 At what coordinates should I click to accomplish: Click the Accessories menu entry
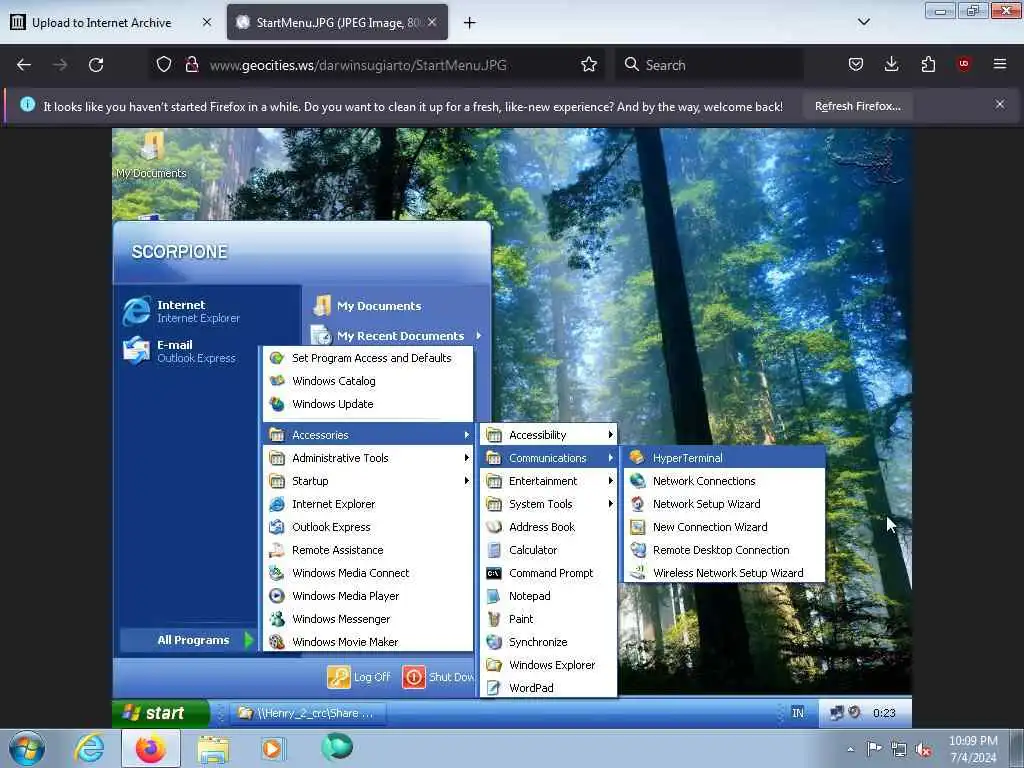point(368,435)
